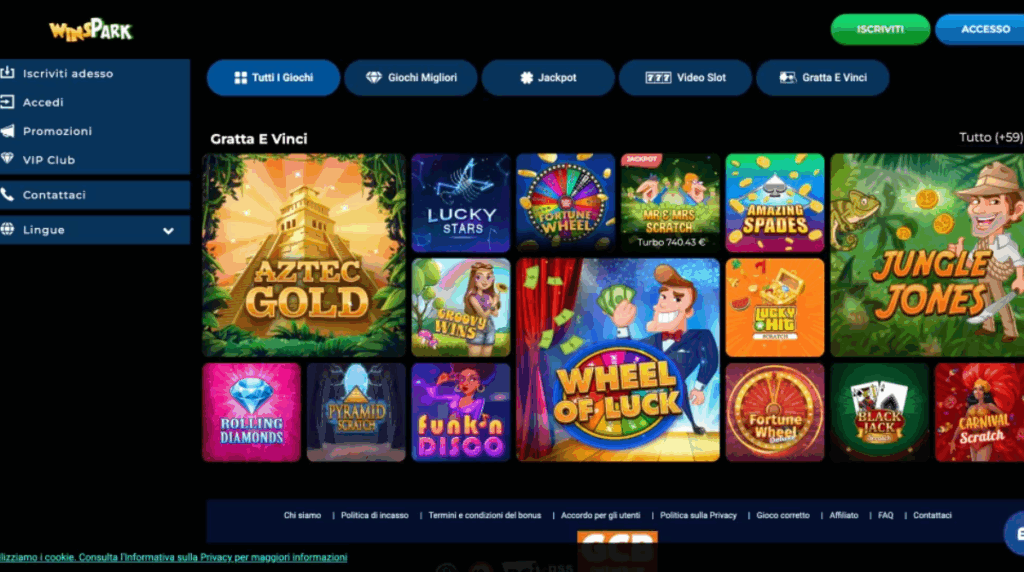Click the Iscriviti adesso sidebar icon
This screenshot has width=1024, height=572.
[7, 72]
